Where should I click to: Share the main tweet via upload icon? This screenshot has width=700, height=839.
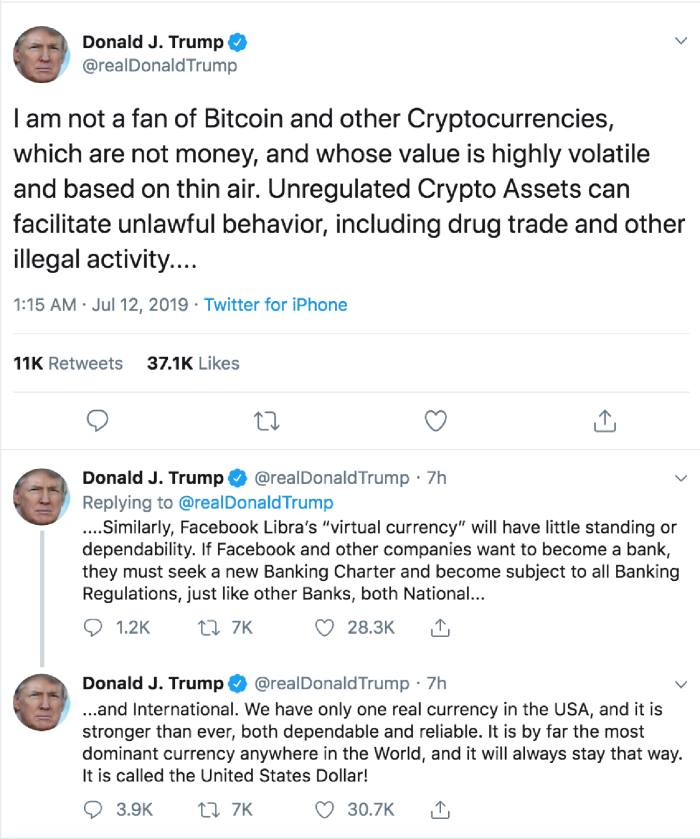point(604,422)
